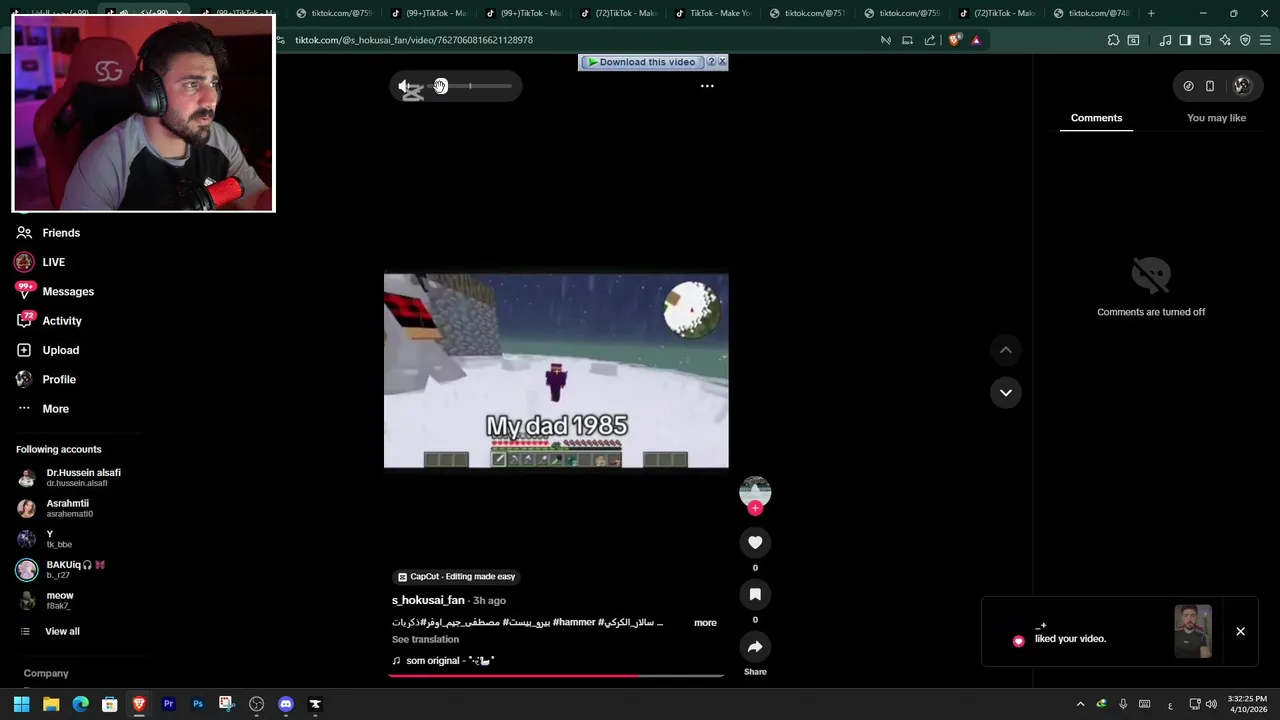Open the thumbnail in the liked notification
The height and width of the screenshot is (720, 1280).
(1192, 631)
